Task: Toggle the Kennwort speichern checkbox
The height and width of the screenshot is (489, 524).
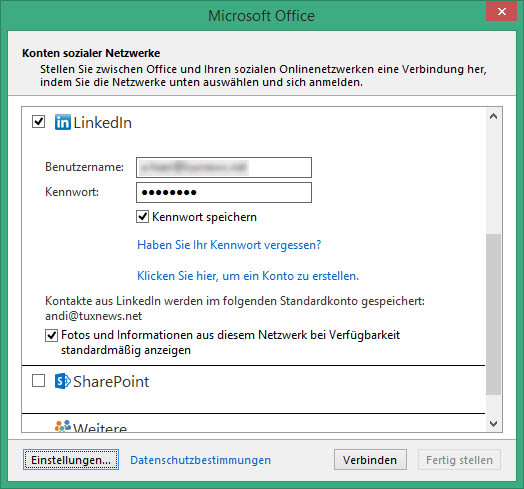Action: pyautogui.click(x=142, y=217)
